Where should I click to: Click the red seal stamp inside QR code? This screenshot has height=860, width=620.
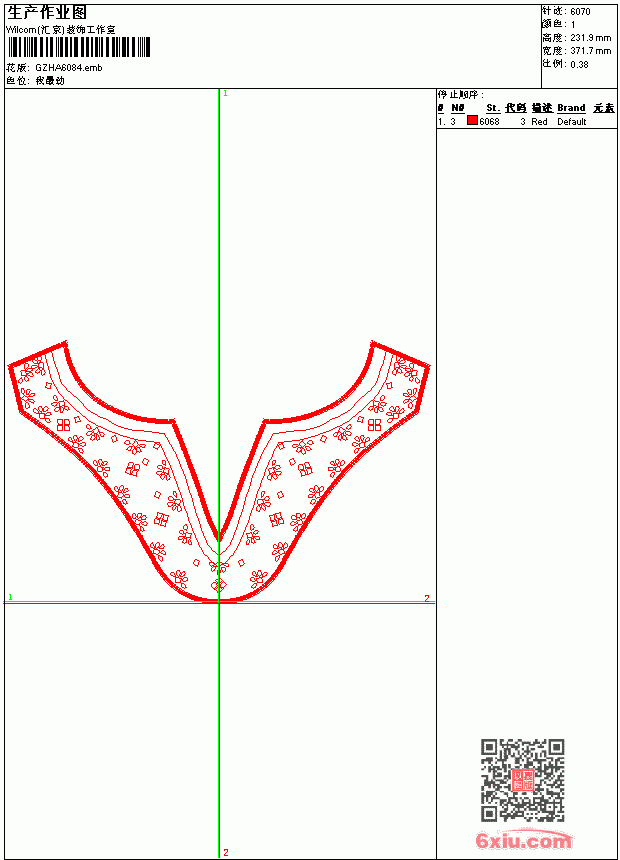523,780
